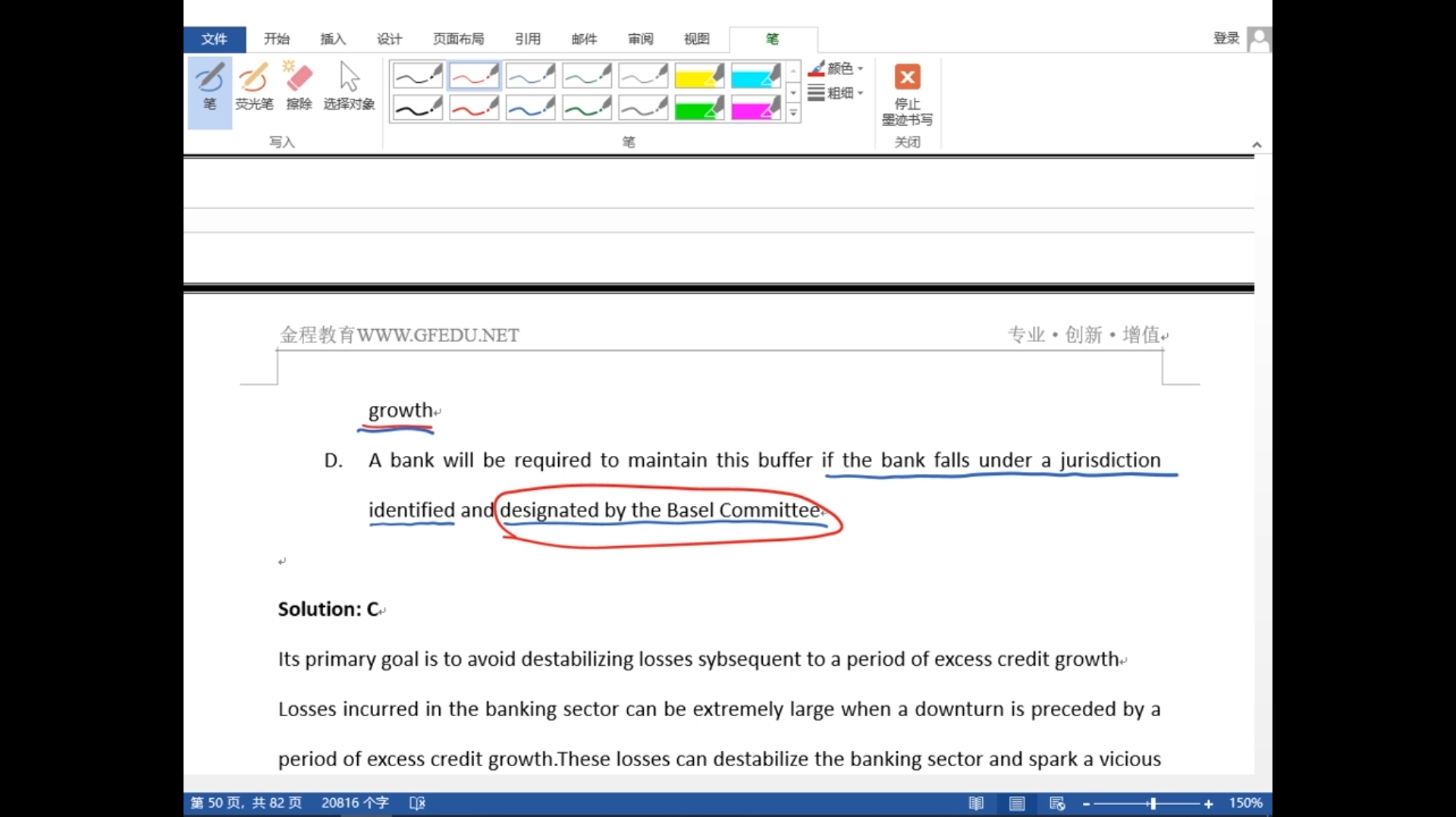Switch to the Insert (插入) tab

333,39
